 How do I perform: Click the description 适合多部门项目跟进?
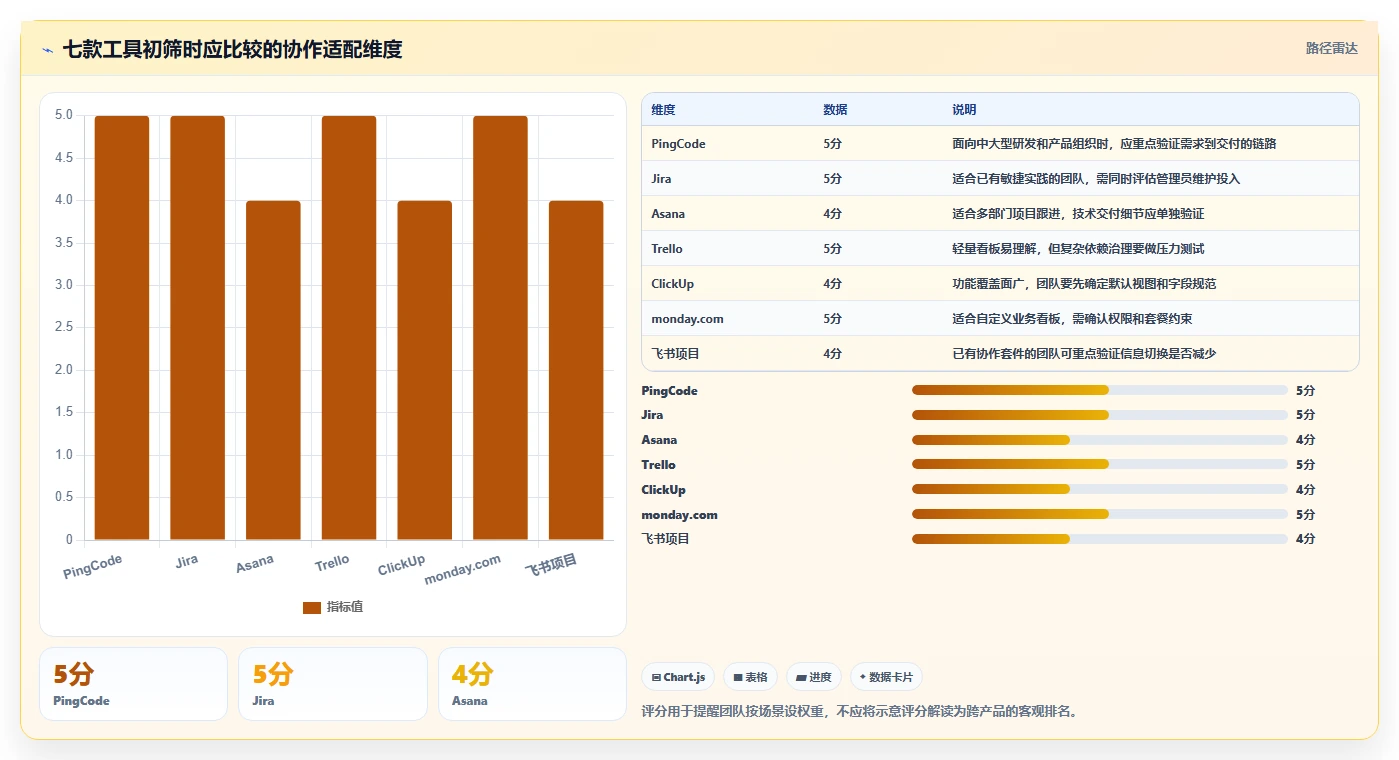1078,214
